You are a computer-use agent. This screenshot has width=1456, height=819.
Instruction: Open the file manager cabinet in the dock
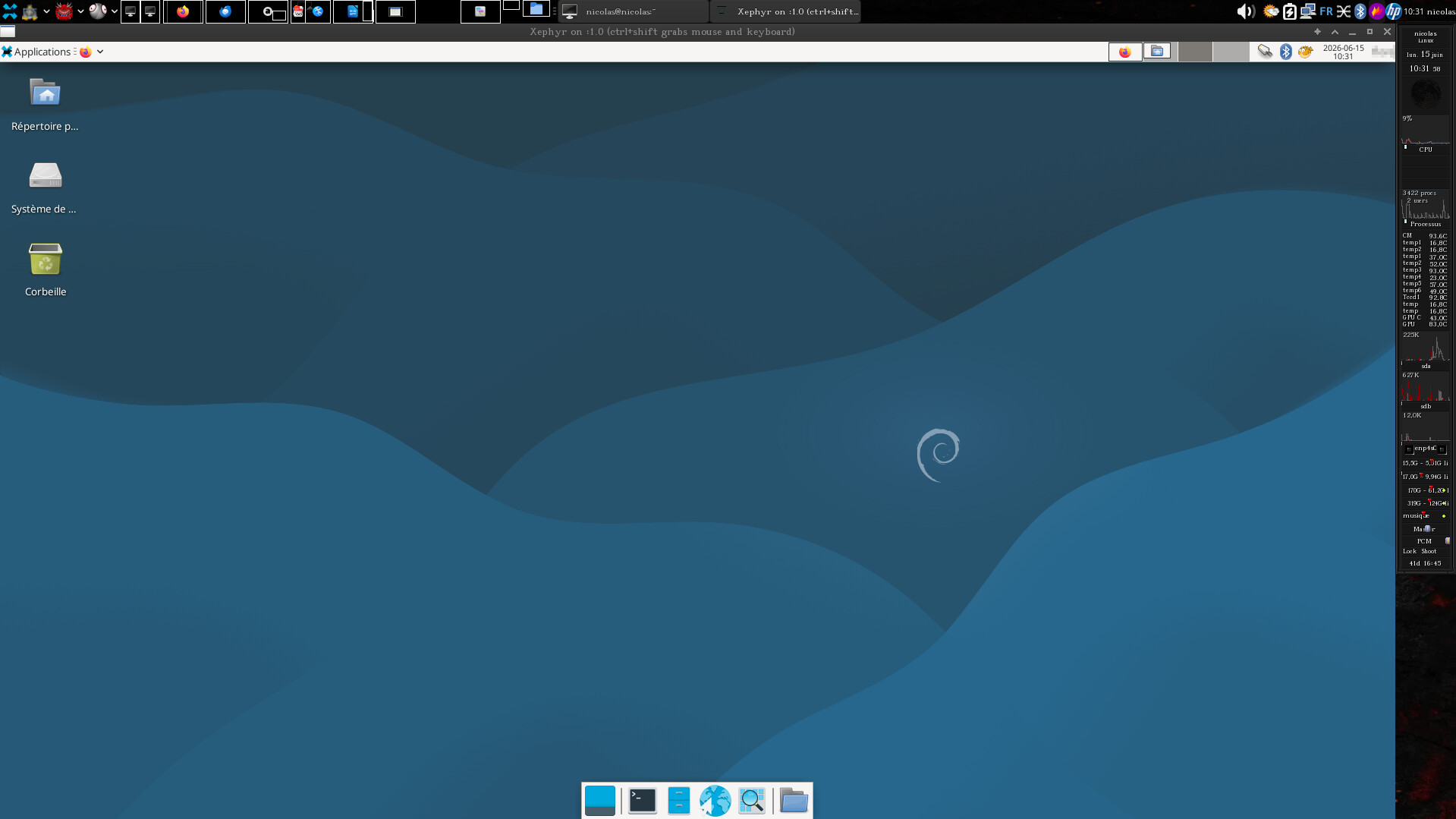coord(678,801)
